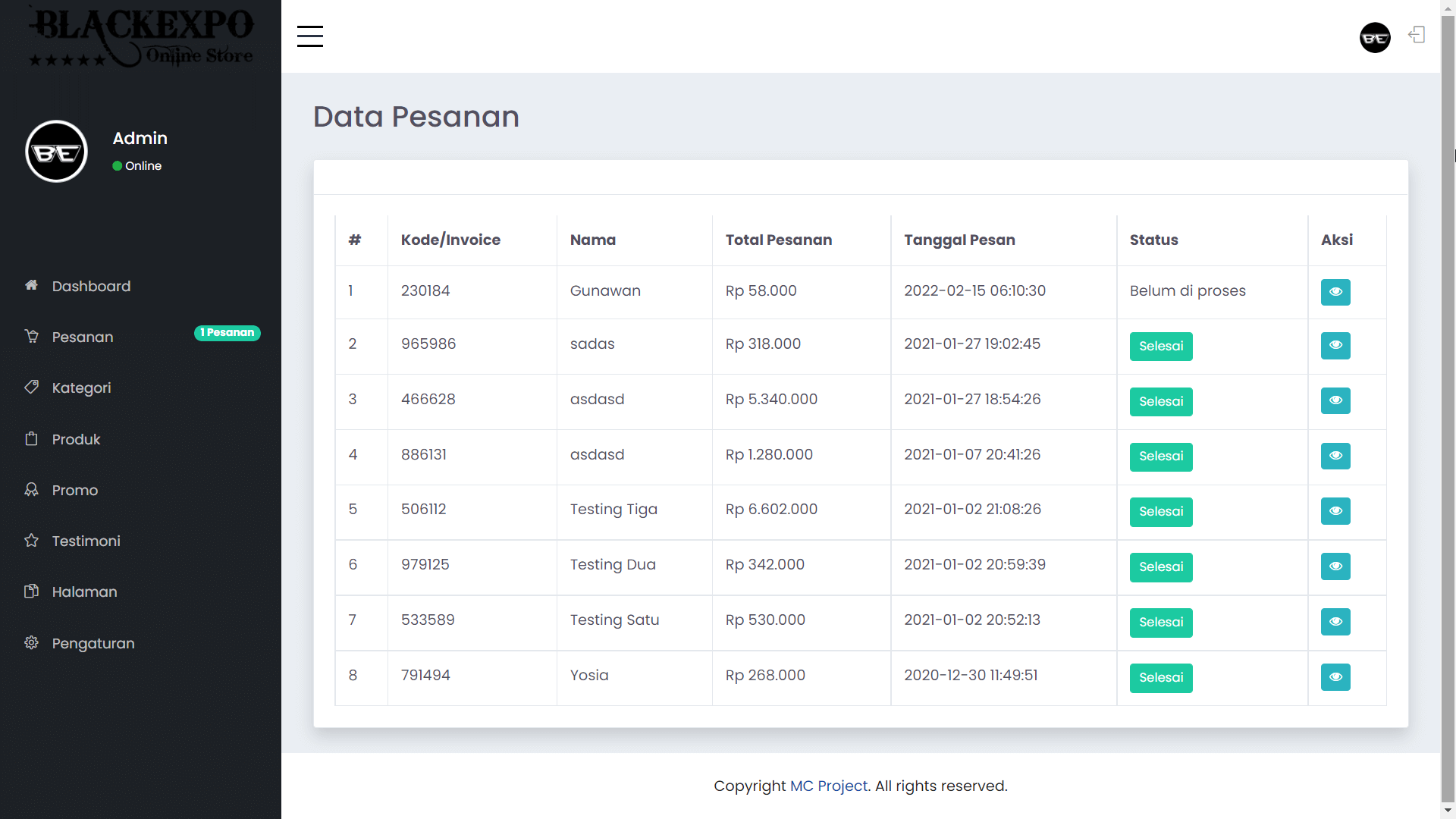Open the Halaman pages icon

(x=31, y=591)
